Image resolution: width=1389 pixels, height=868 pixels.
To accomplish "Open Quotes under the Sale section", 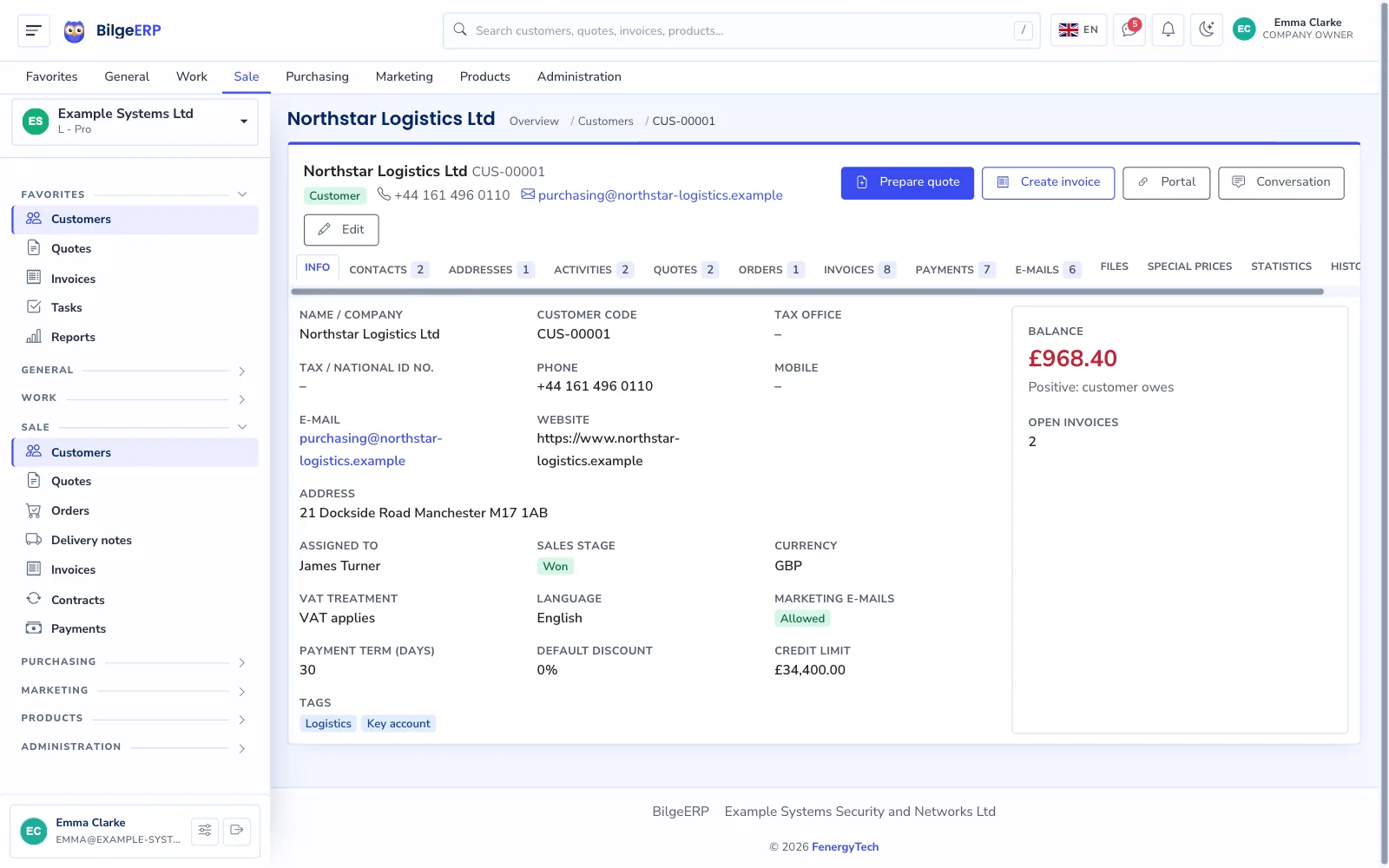I will [135, 481].
